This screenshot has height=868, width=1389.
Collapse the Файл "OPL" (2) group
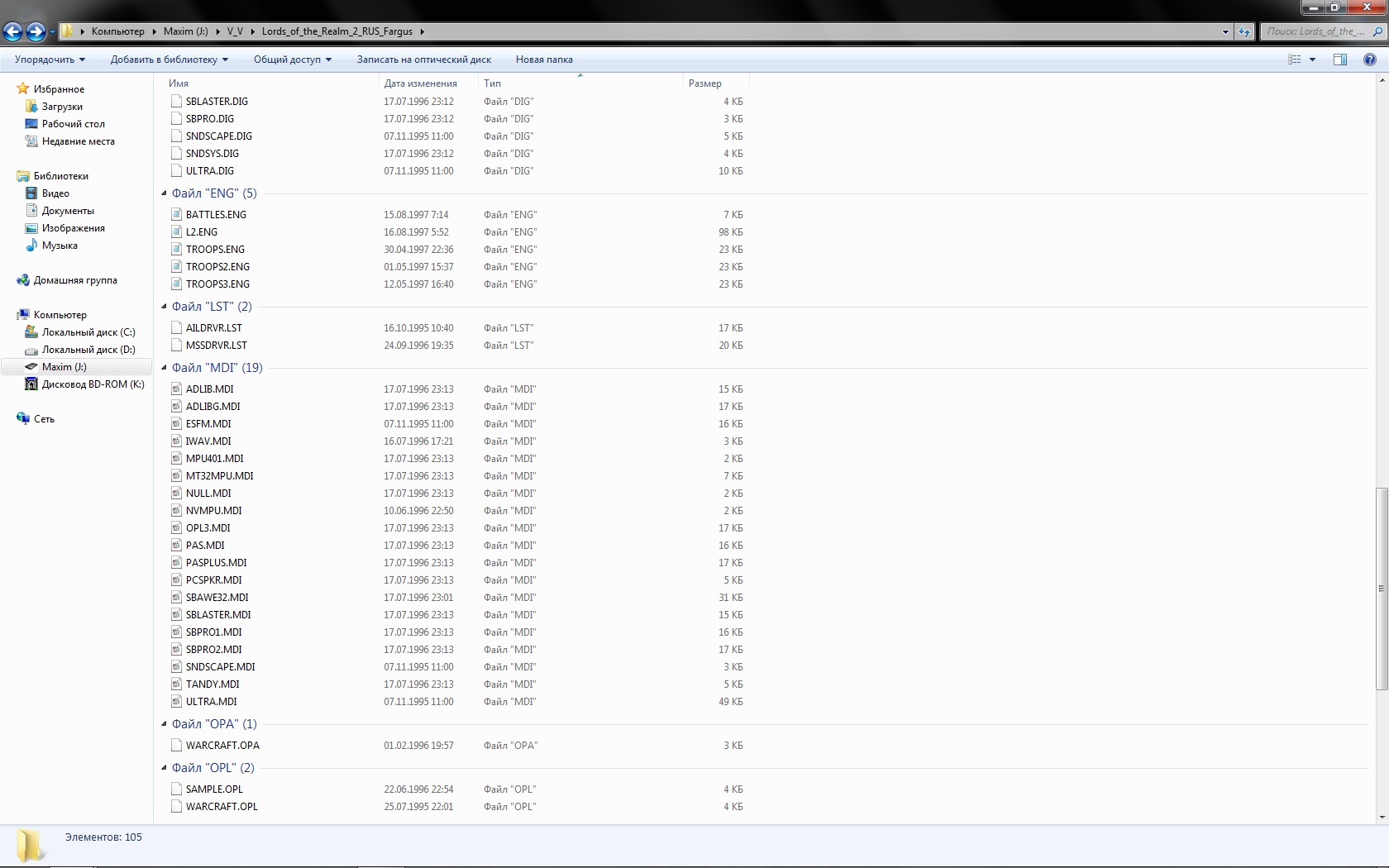(164, 768)
